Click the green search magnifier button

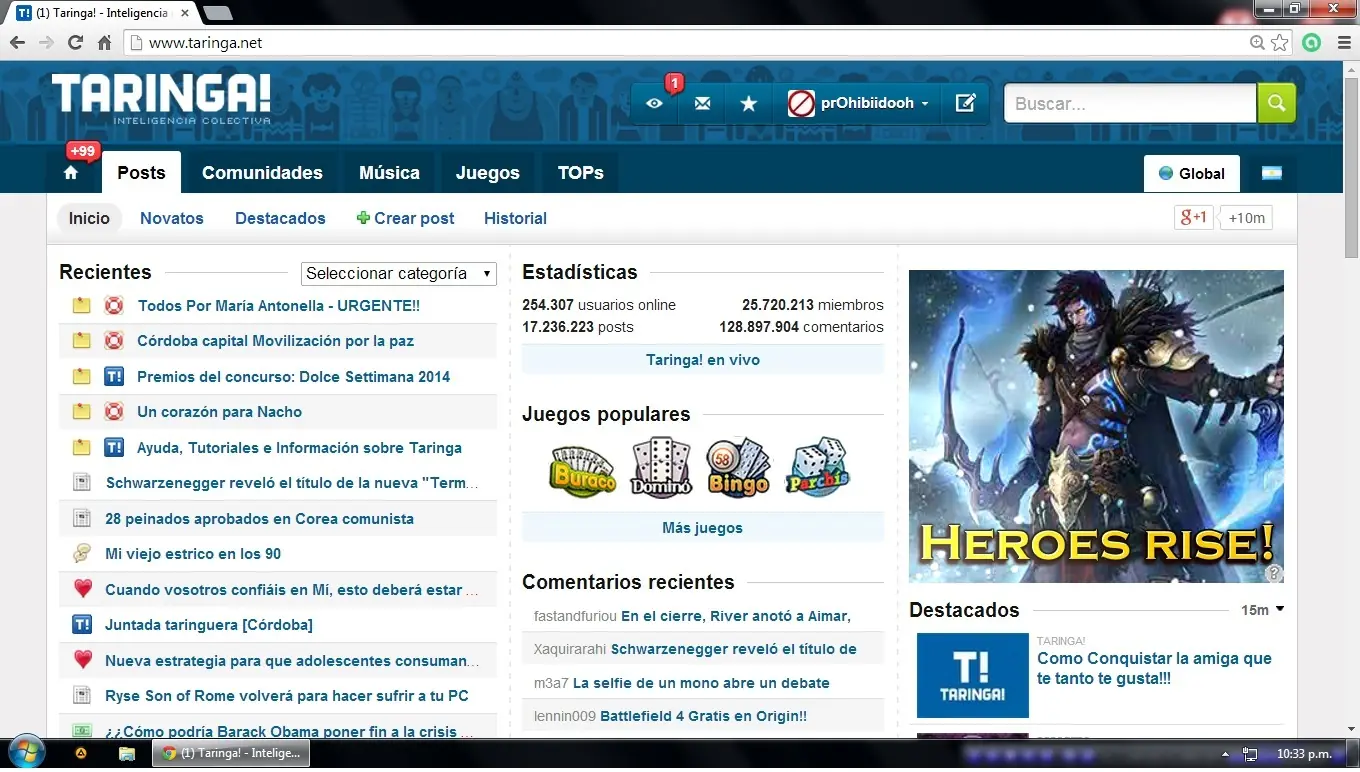(1276, 103)
